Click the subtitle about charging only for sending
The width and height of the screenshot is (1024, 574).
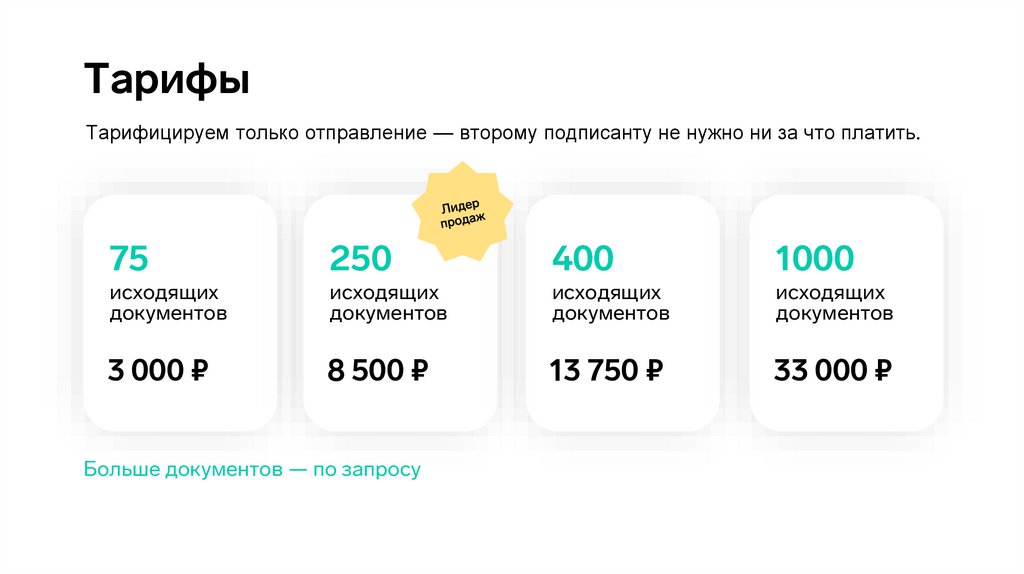click(x=502, y=133)
